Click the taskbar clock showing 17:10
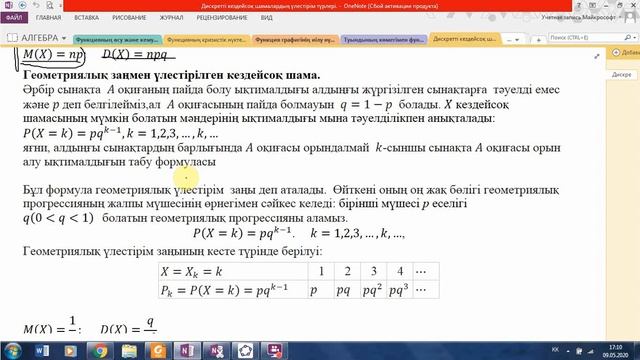Viewport: 640px width, 360px height. click(x=615, y=351)
